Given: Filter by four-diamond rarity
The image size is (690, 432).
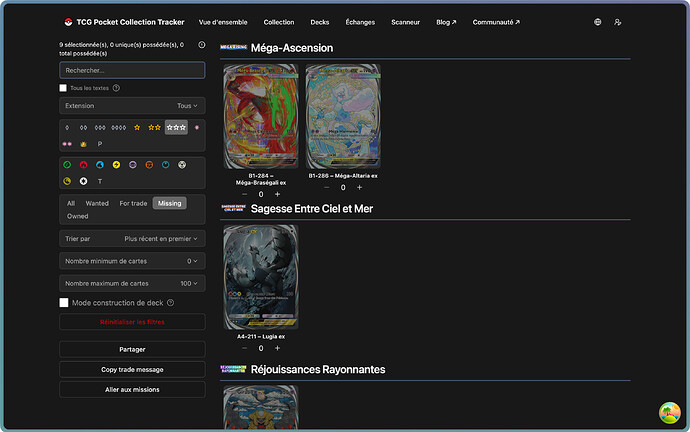Looking at the screenshot, I should [x=118, y=128].
